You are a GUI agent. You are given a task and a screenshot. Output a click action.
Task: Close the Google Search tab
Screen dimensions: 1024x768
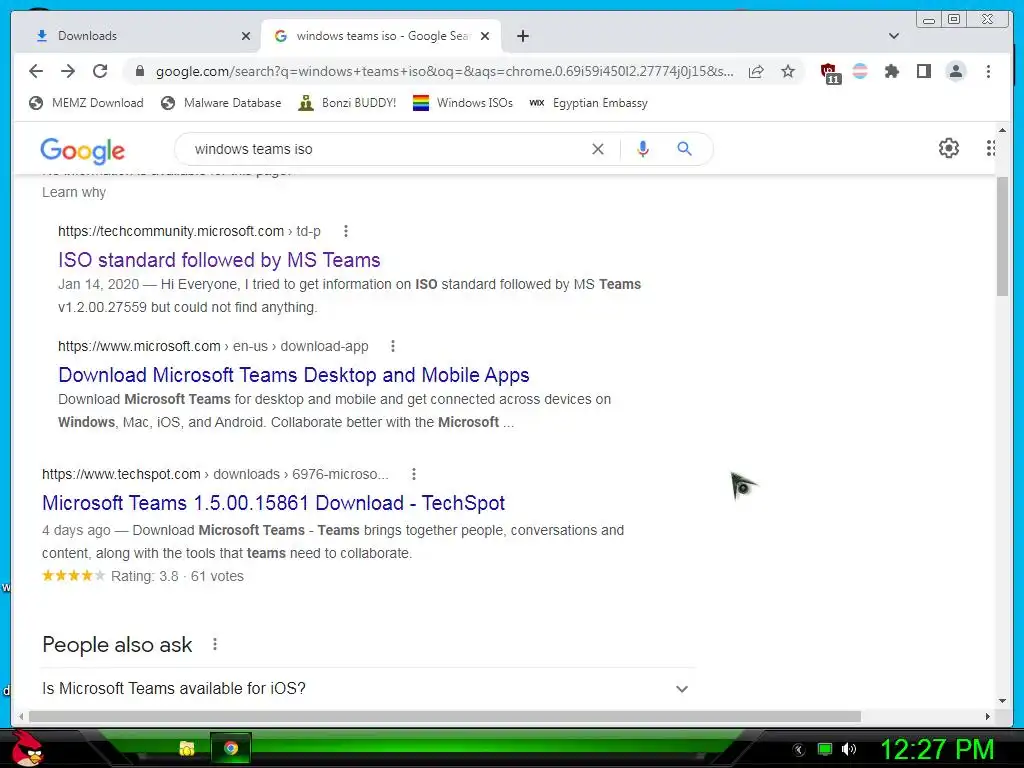[485, 36]
